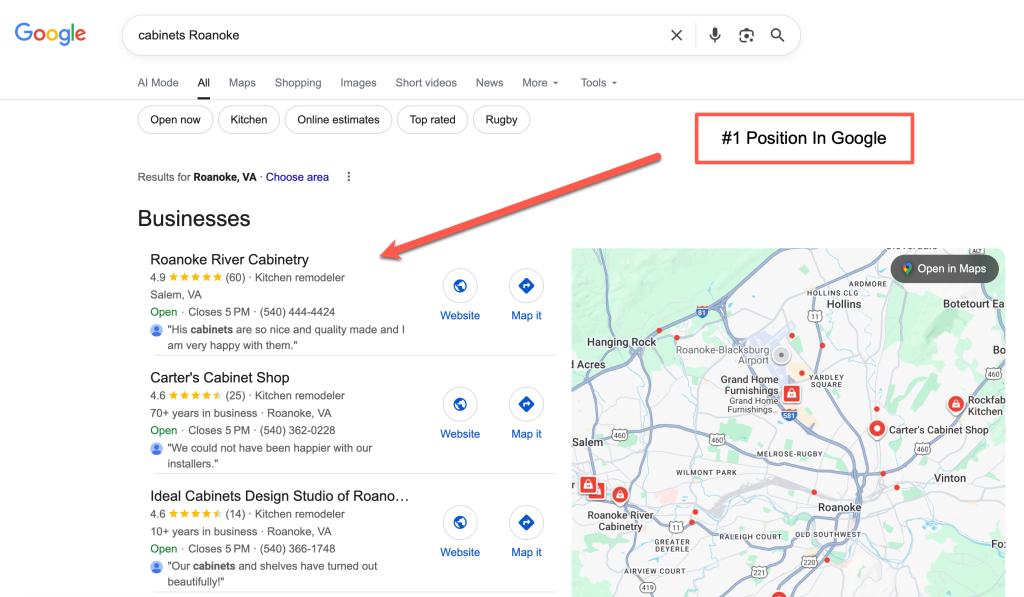Expand the Tools dropdown
This screenshot has width=1024, height=597.
coord(599,83)
